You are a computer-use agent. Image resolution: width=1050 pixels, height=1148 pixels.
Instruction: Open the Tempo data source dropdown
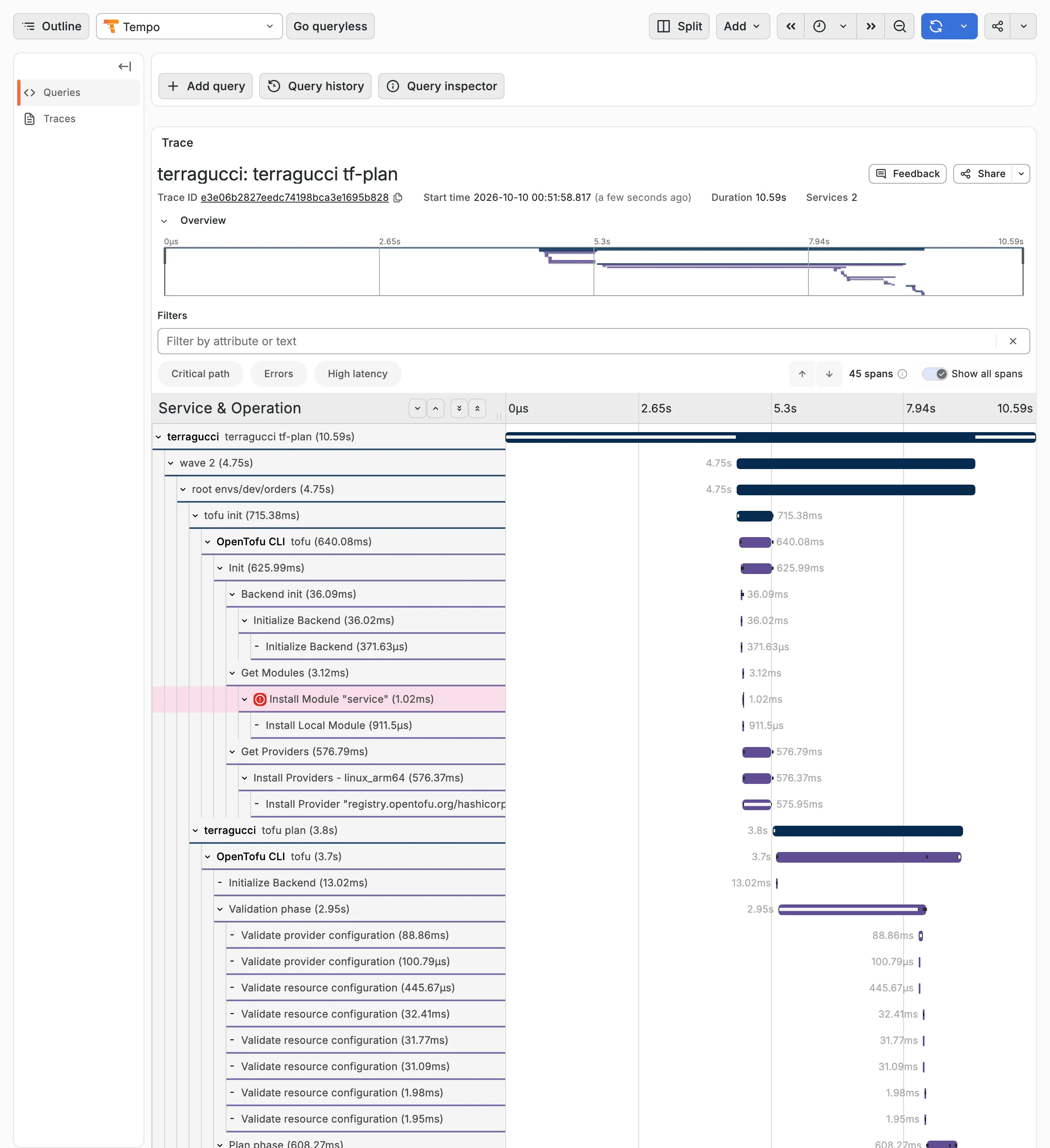pyautogui.click(x=190, y=27)
